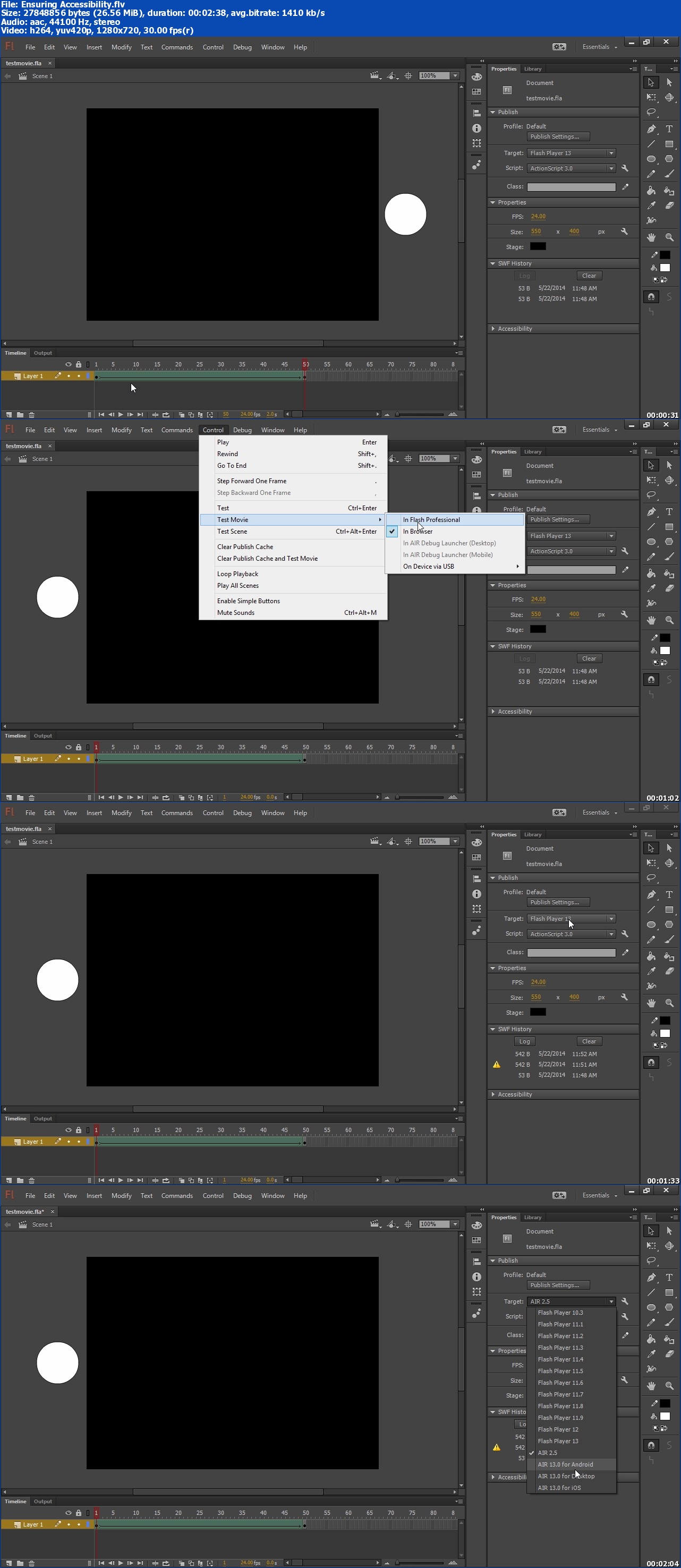Click Clear Publish Cache and Test Movie
681x1568 pixels.
click(x=294, y=559)
